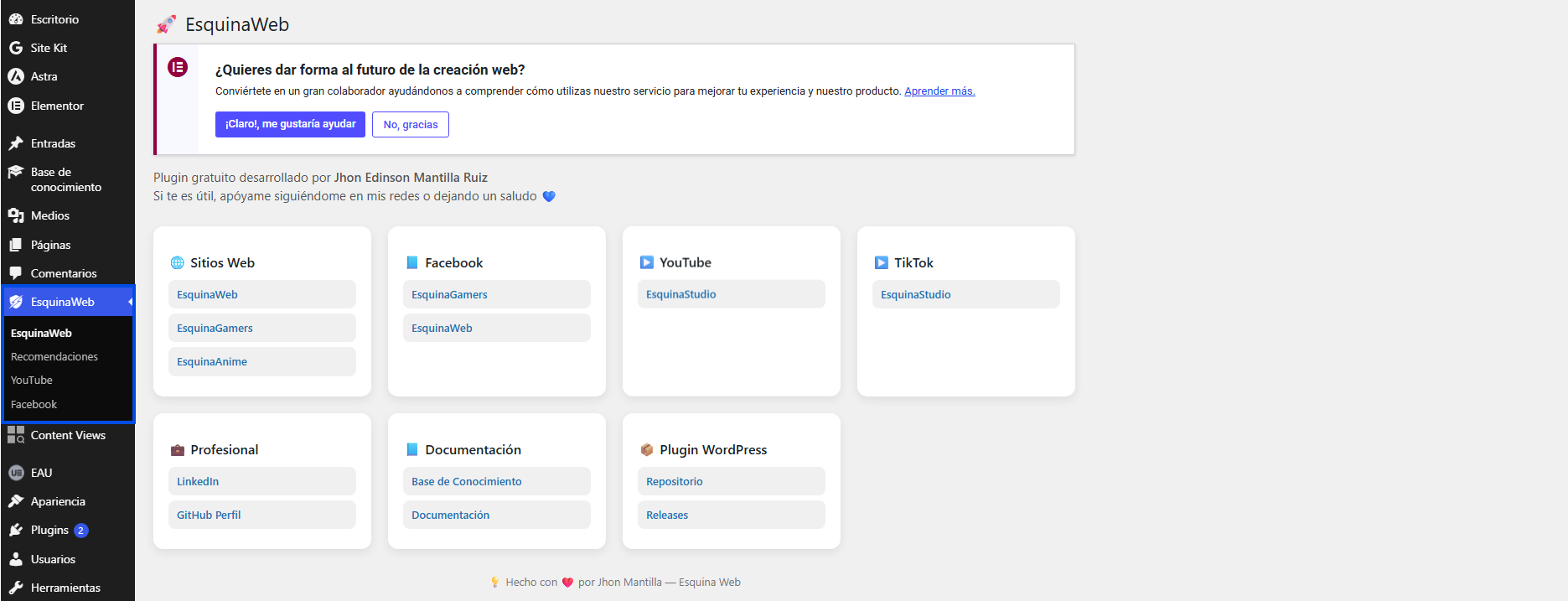The height and width of the screenshot is (601, 1568).
Task: Open the Releases link
Action: pyautogui.click(x=732, y=515)
